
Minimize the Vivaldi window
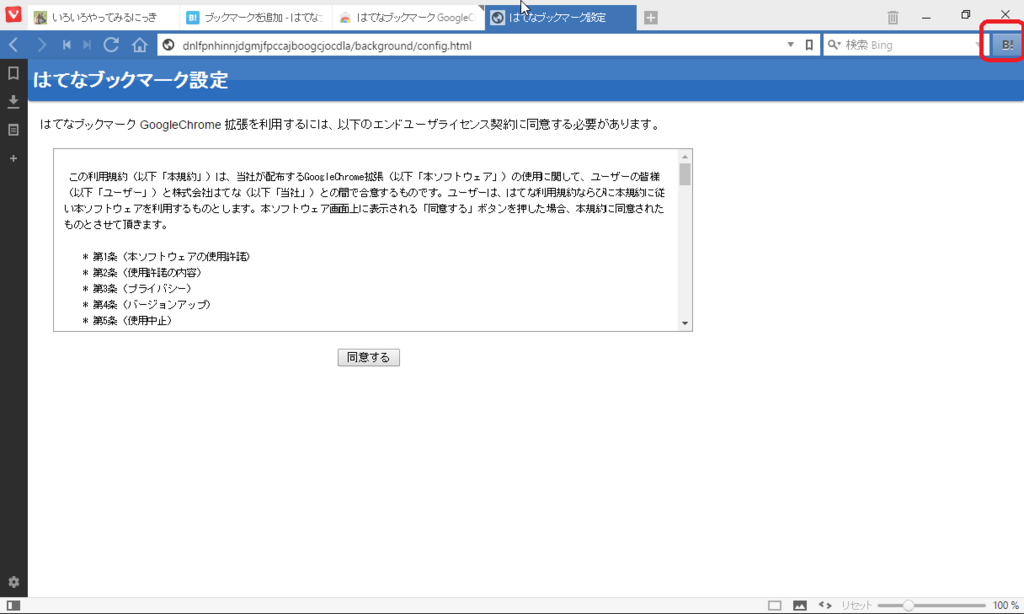point(926,17)
